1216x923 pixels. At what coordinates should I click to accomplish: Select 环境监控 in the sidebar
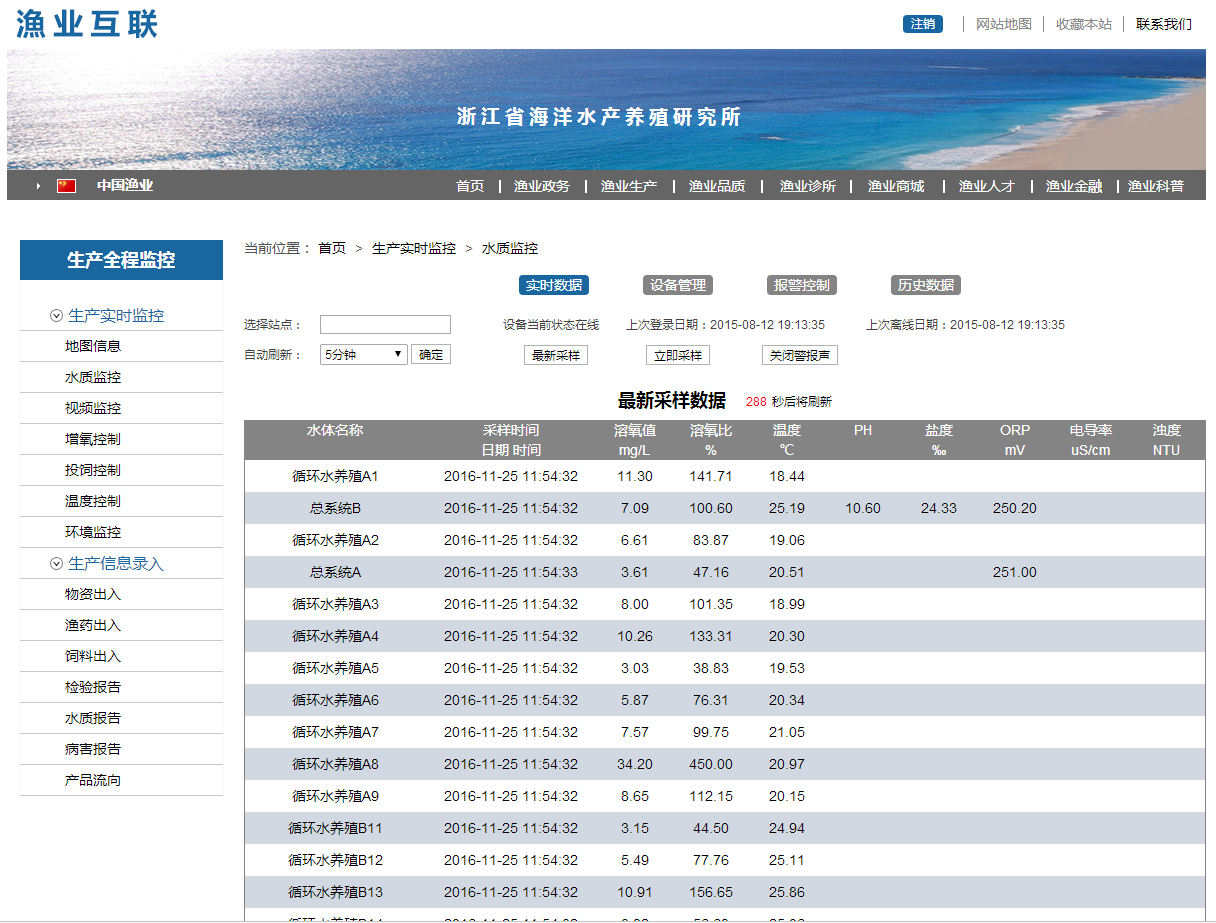pyautogui.click(x=93, y=533)
